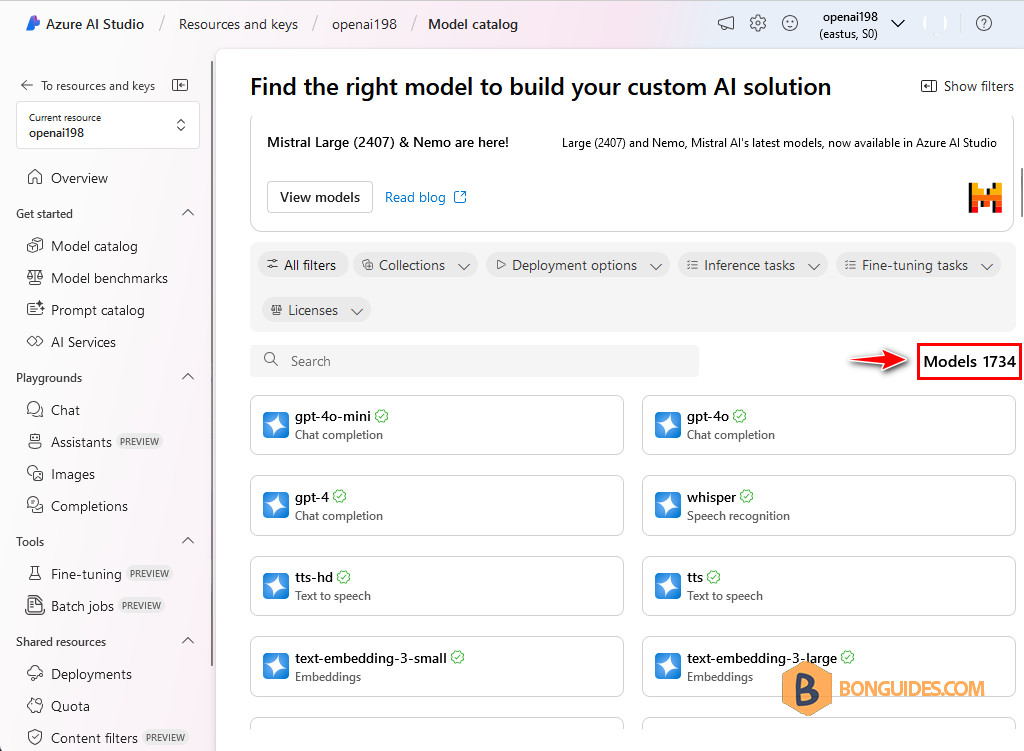Open Model benchmarks in the sidebar
This screenshot has height=751, width=1024.
tap(109, 278)
